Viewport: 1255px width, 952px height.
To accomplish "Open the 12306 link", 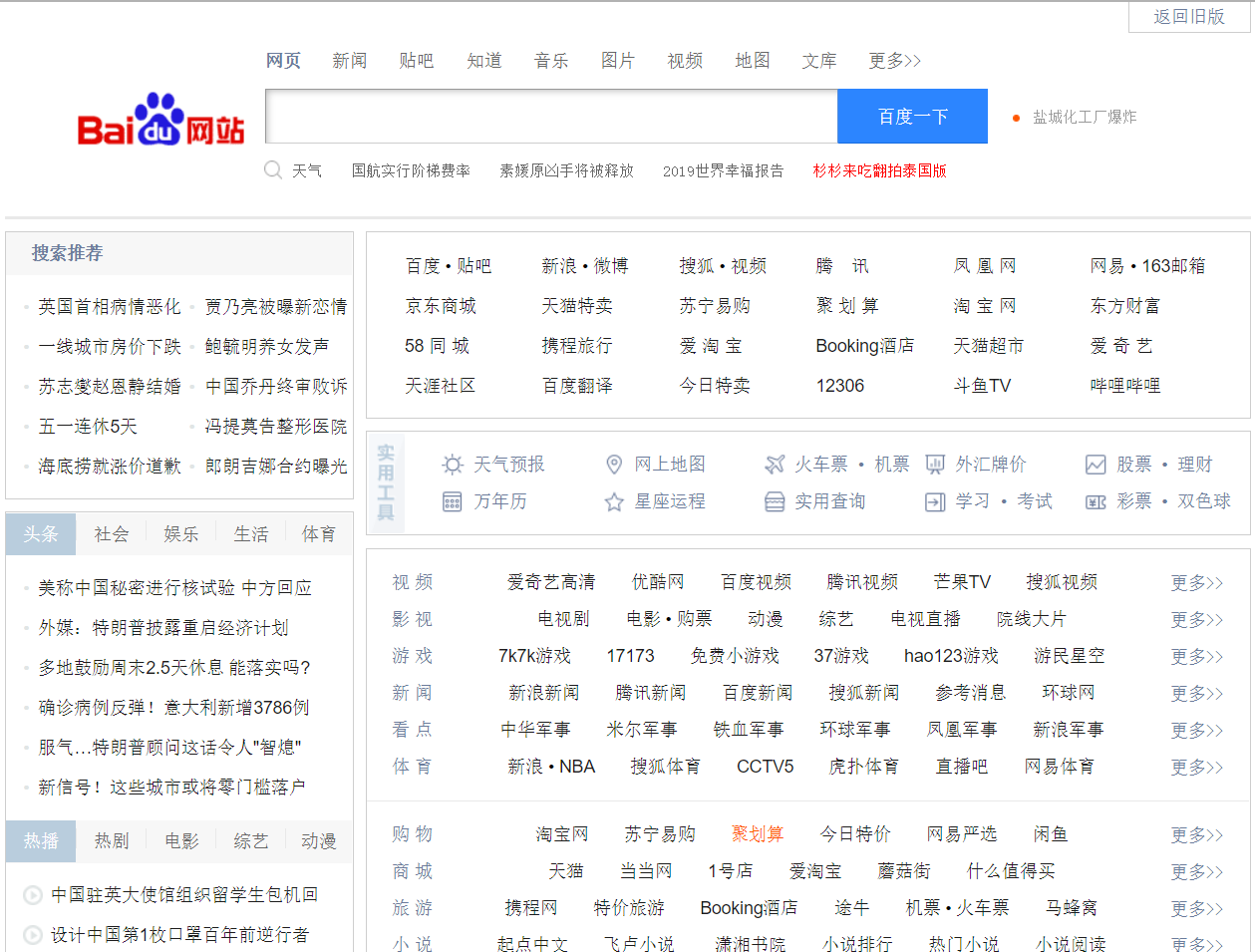I will click(x=839, y=386).
